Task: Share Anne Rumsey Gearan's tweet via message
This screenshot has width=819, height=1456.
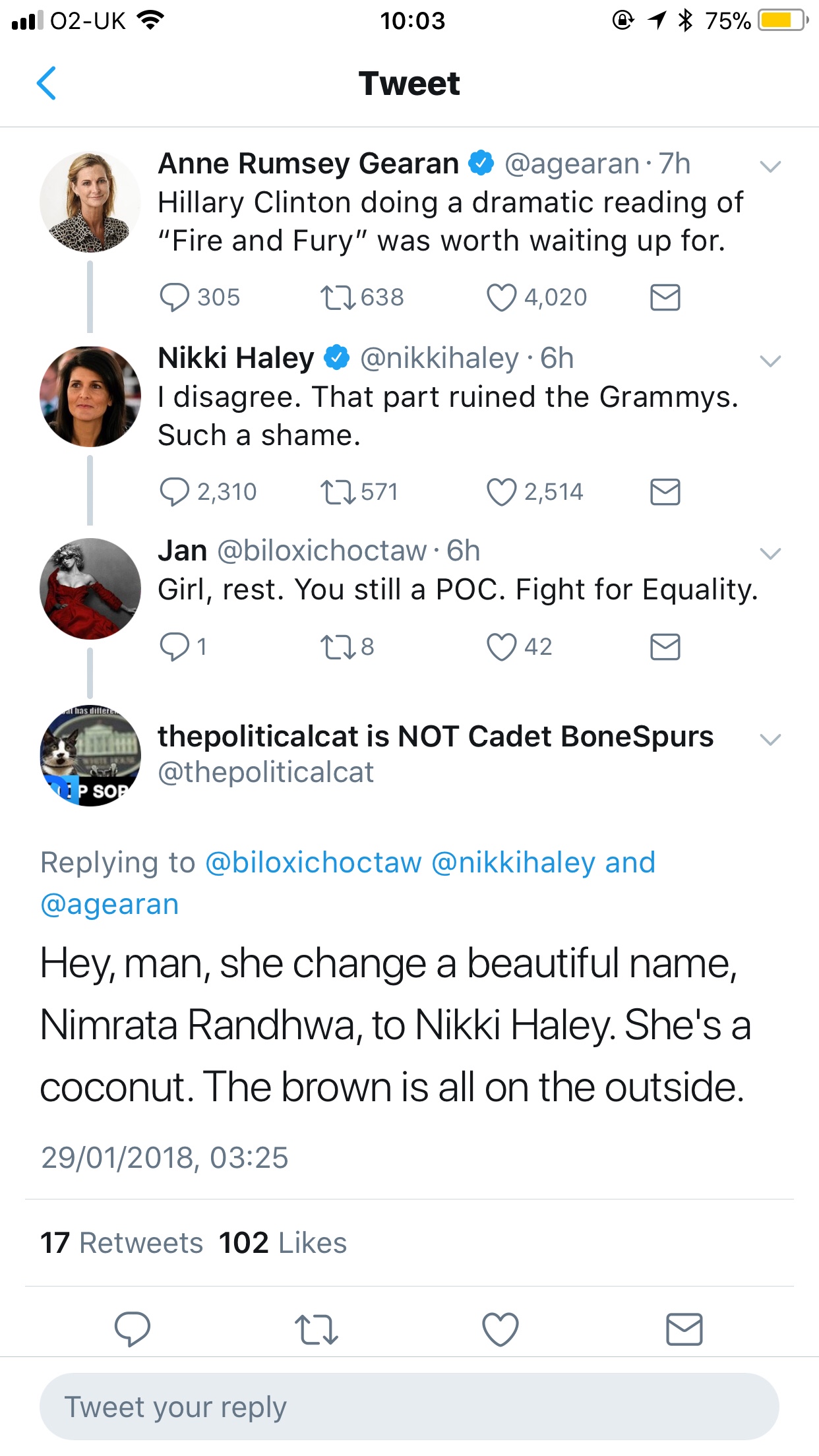Action: 665,297
